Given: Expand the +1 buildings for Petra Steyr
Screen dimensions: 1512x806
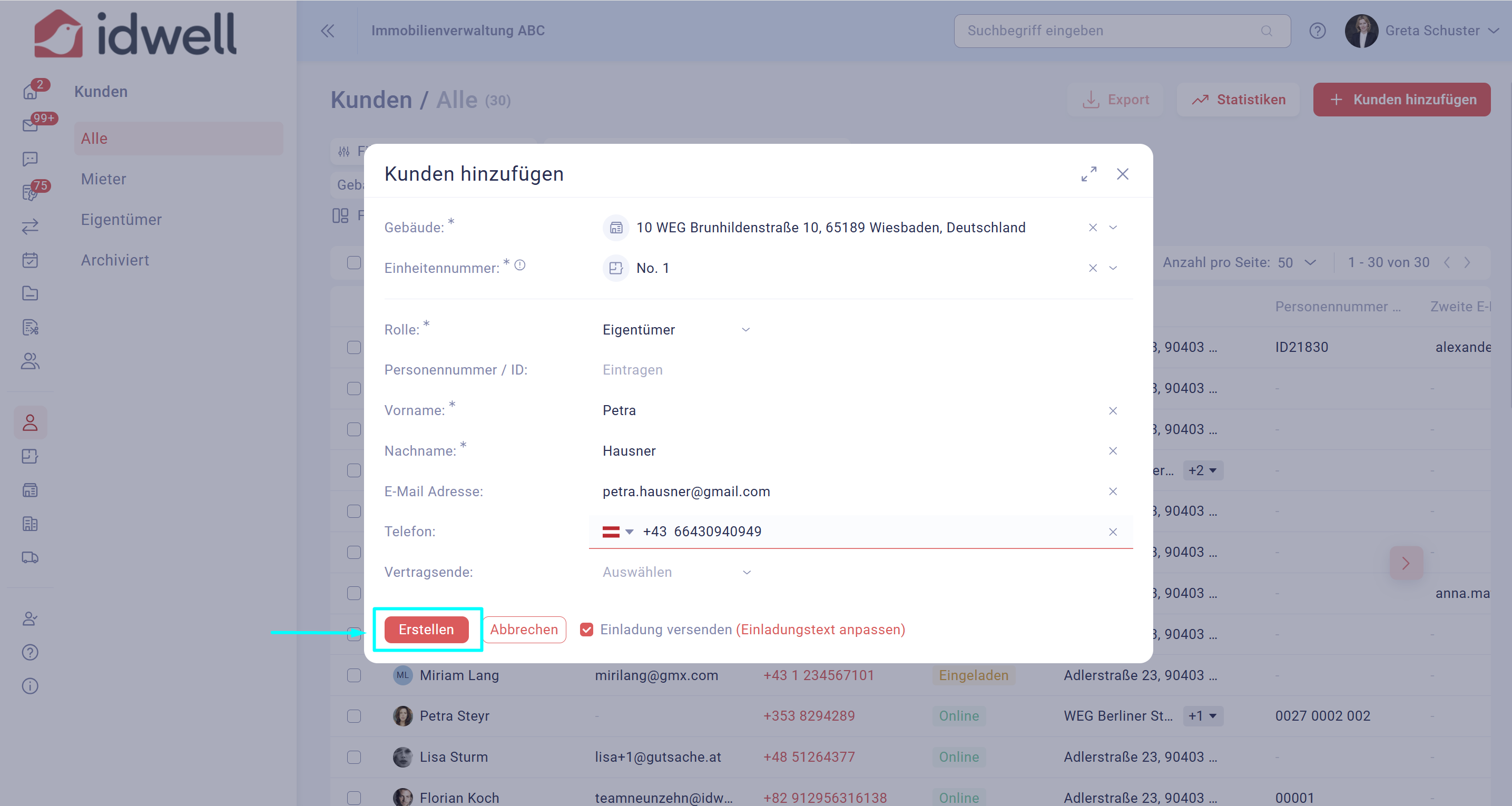Looking at the screenshot, I should tap(1202, 716).
